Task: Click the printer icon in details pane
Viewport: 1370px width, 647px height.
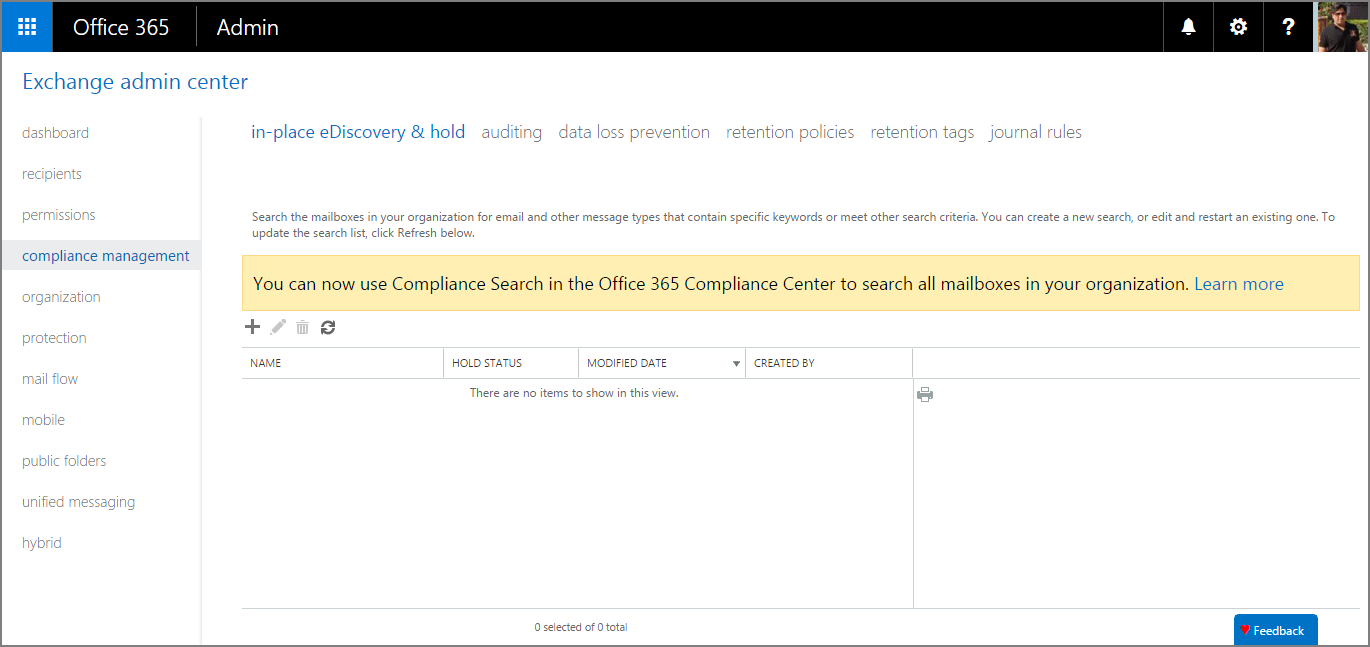Action: point(925,394)
